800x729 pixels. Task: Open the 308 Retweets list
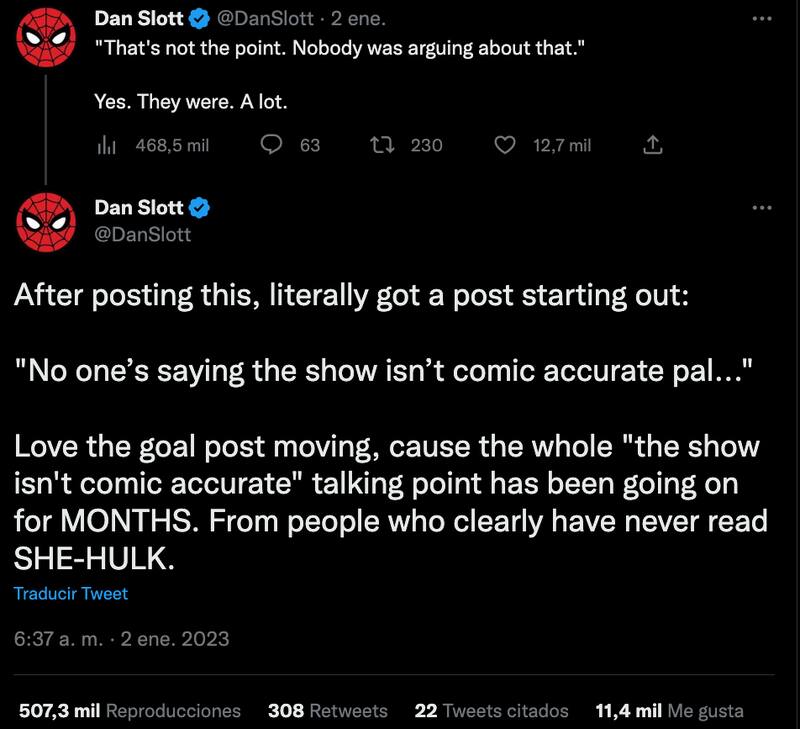click(327, 711)
